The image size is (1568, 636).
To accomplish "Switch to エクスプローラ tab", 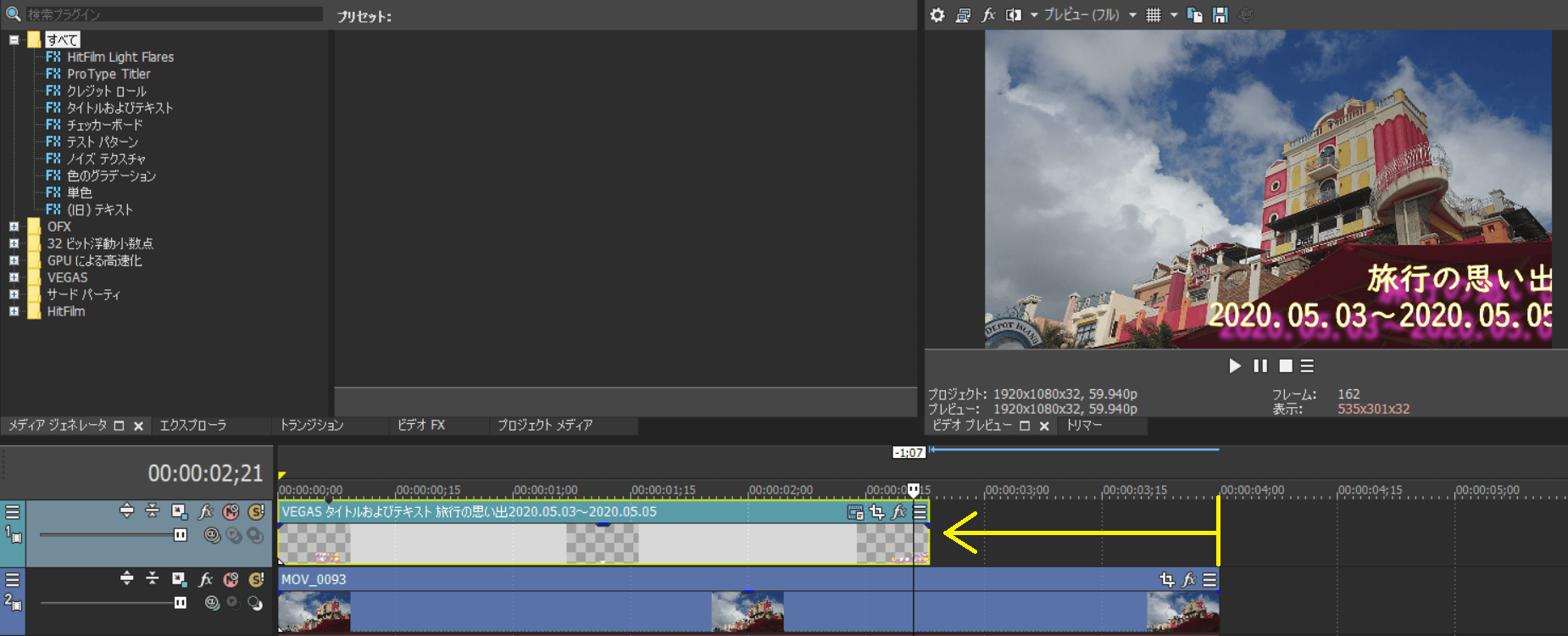I will [x=193, y=425].
